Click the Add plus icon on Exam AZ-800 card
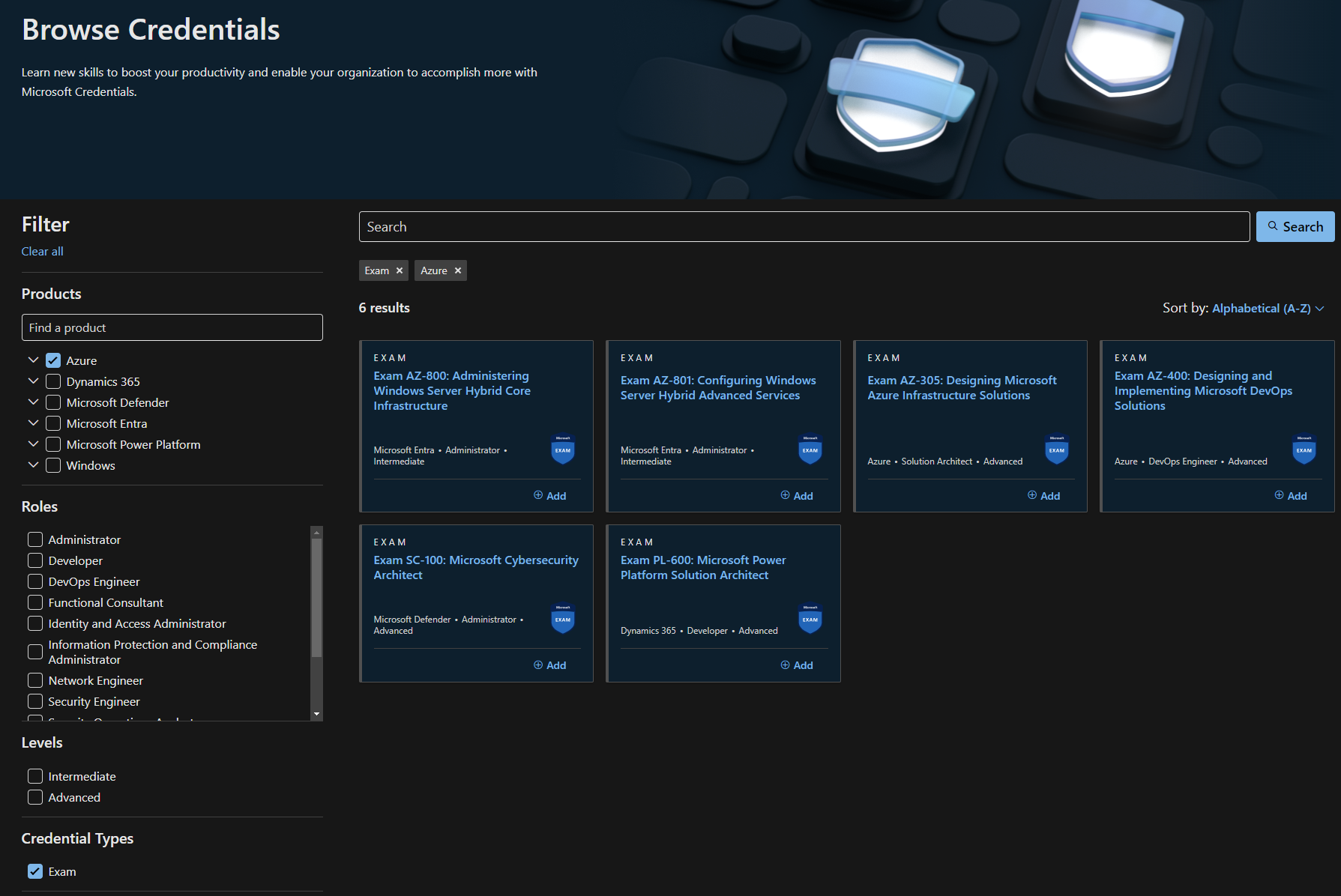 (x=537, y=495)
